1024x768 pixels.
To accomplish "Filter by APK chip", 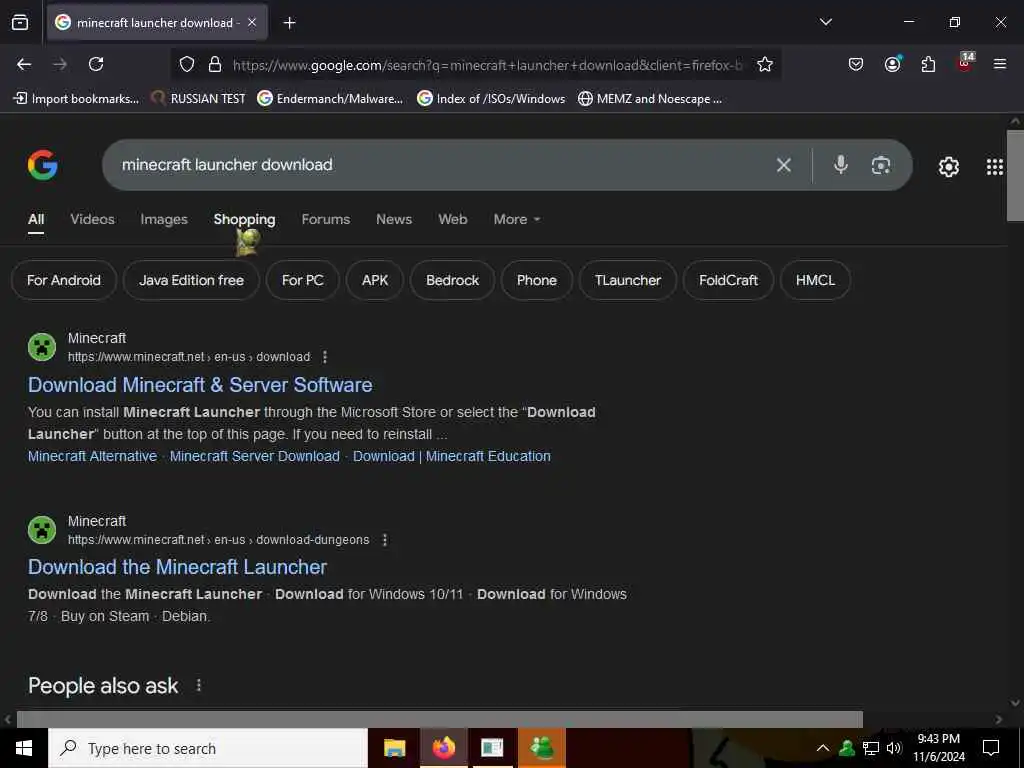I will tap(375, 280).
